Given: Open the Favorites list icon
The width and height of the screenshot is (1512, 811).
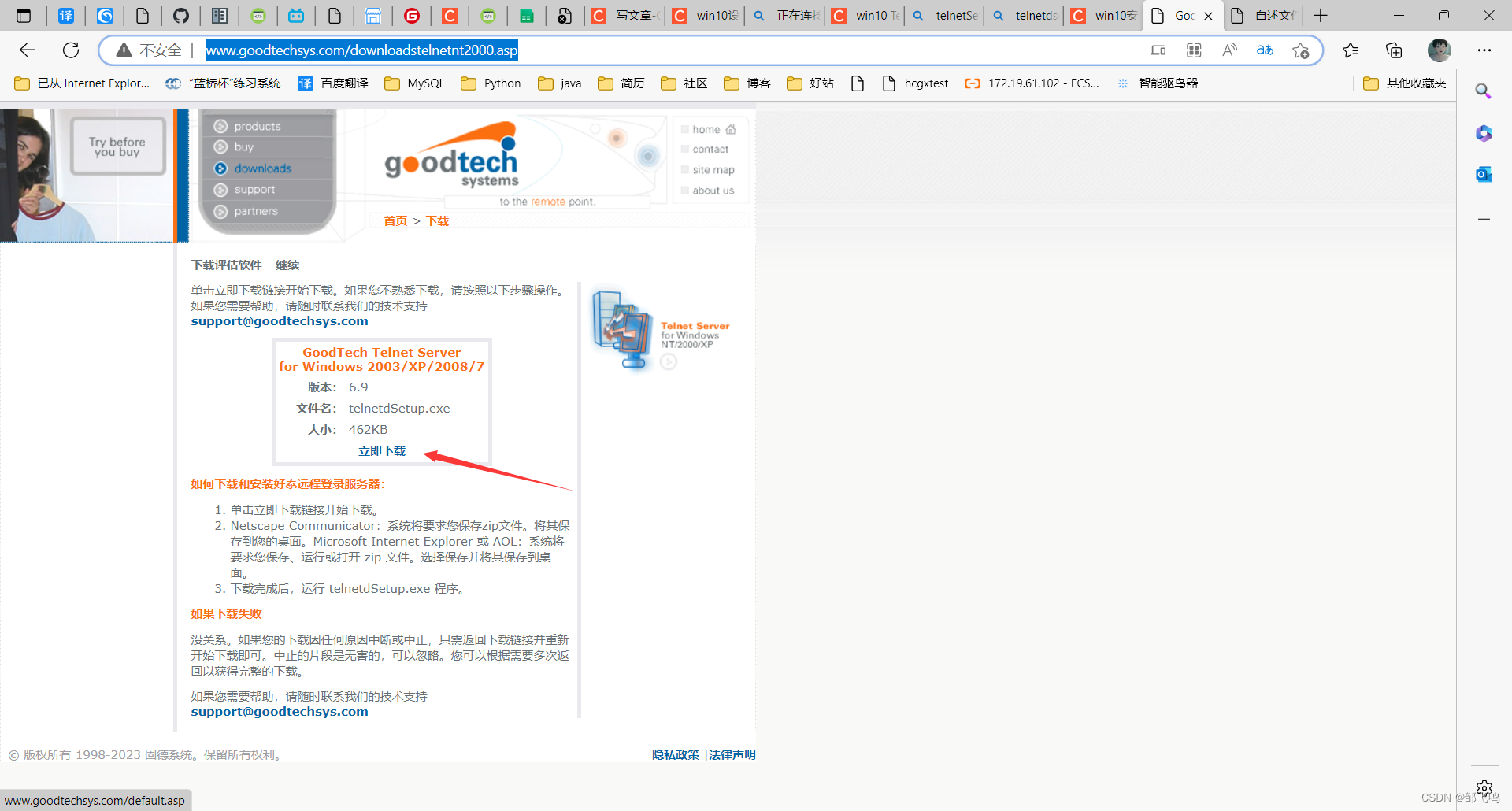Looking at the screenshot, I should [x=1351, y=50].
